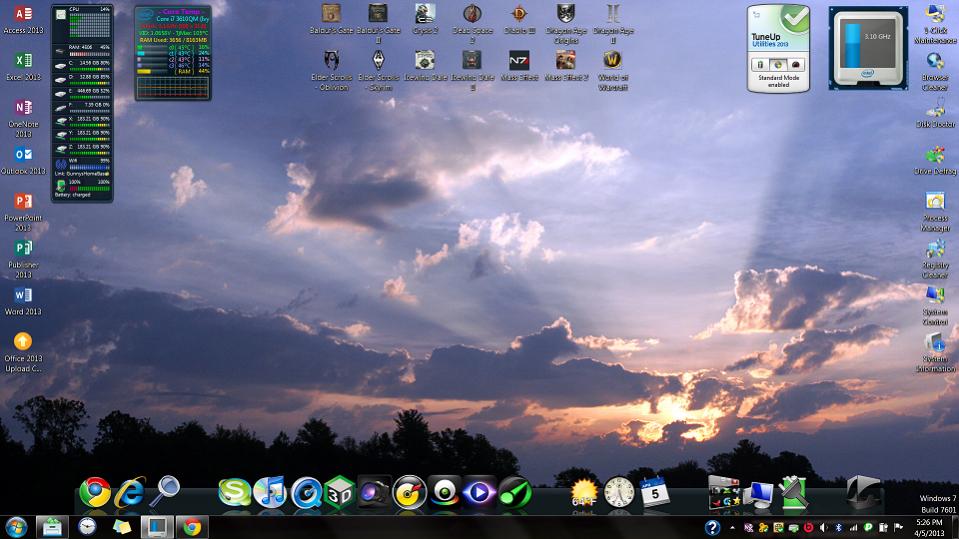The image size is (959, 539).
Task: Select the Elder Scrolls Skyrim shortcut
Action: click(x=378, y=70)
